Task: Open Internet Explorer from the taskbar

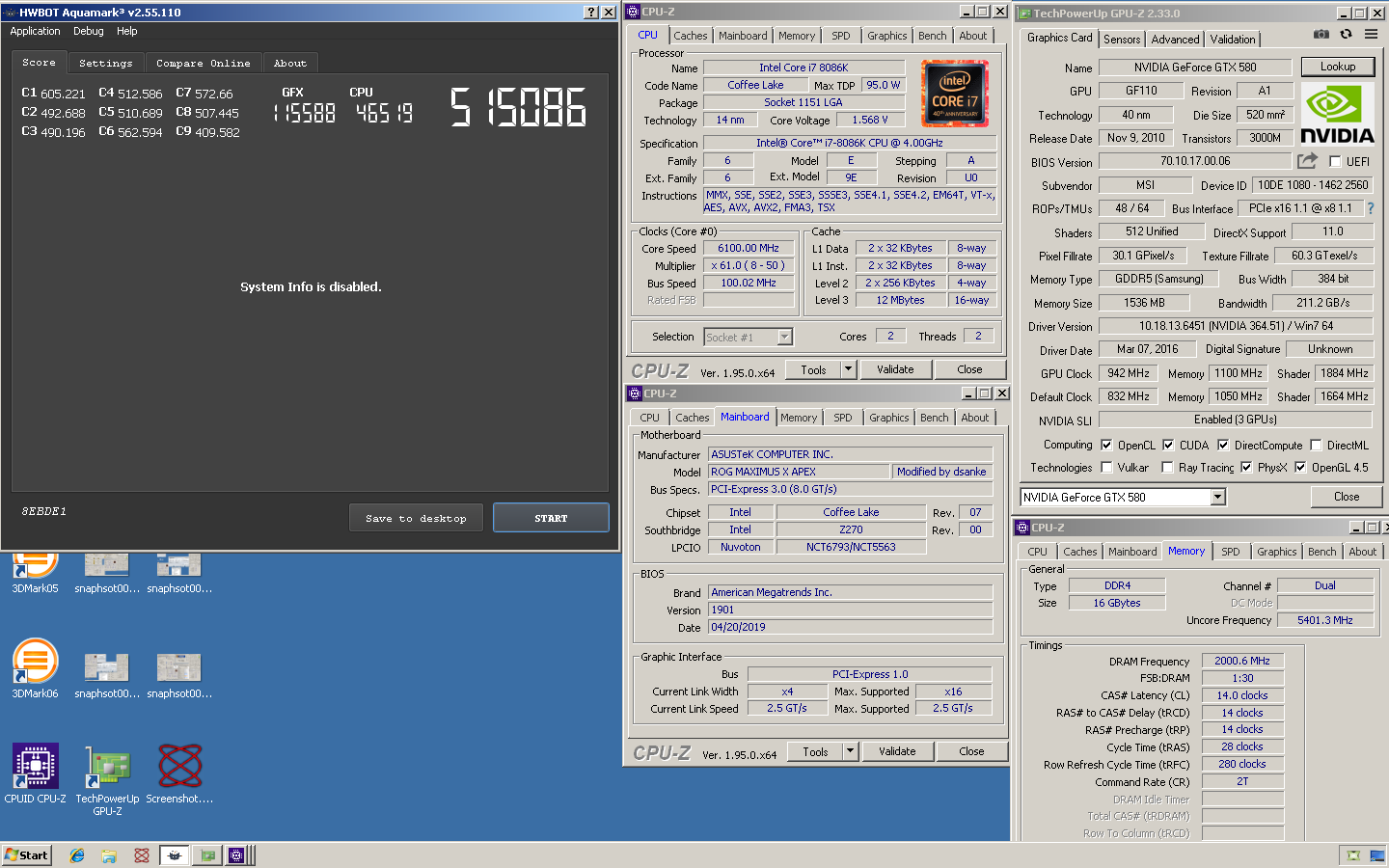Action: click(77, 855)
